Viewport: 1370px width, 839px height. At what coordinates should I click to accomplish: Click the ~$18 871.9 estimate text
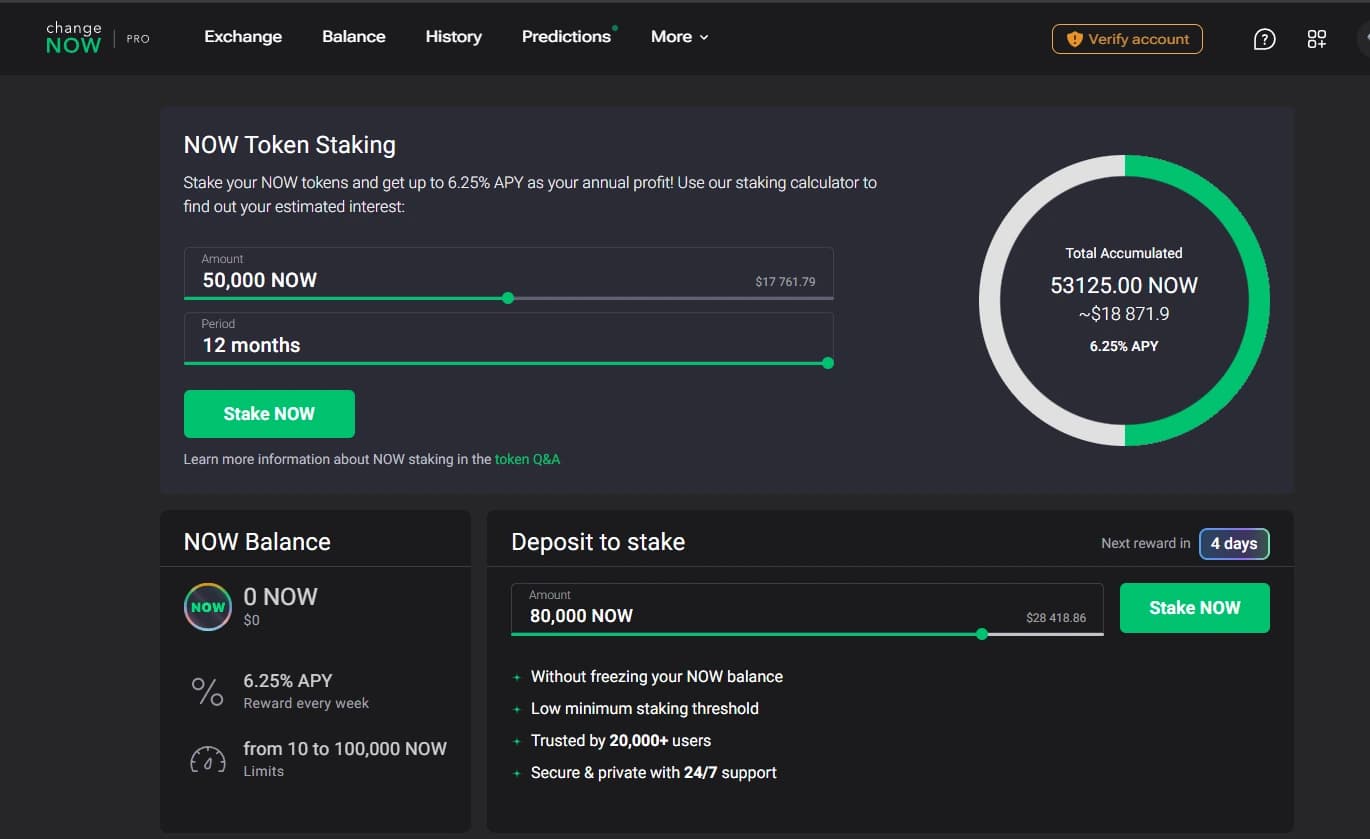1124,314
